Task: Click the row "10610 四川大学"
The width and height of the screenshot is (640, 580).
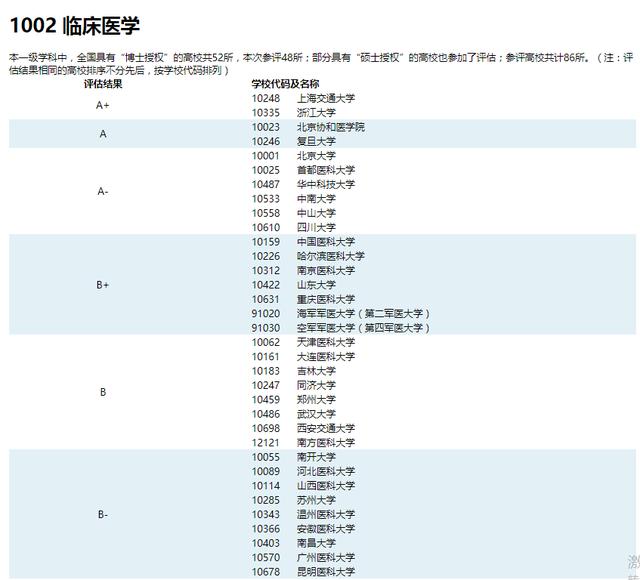Action: (x=294, y=227)
